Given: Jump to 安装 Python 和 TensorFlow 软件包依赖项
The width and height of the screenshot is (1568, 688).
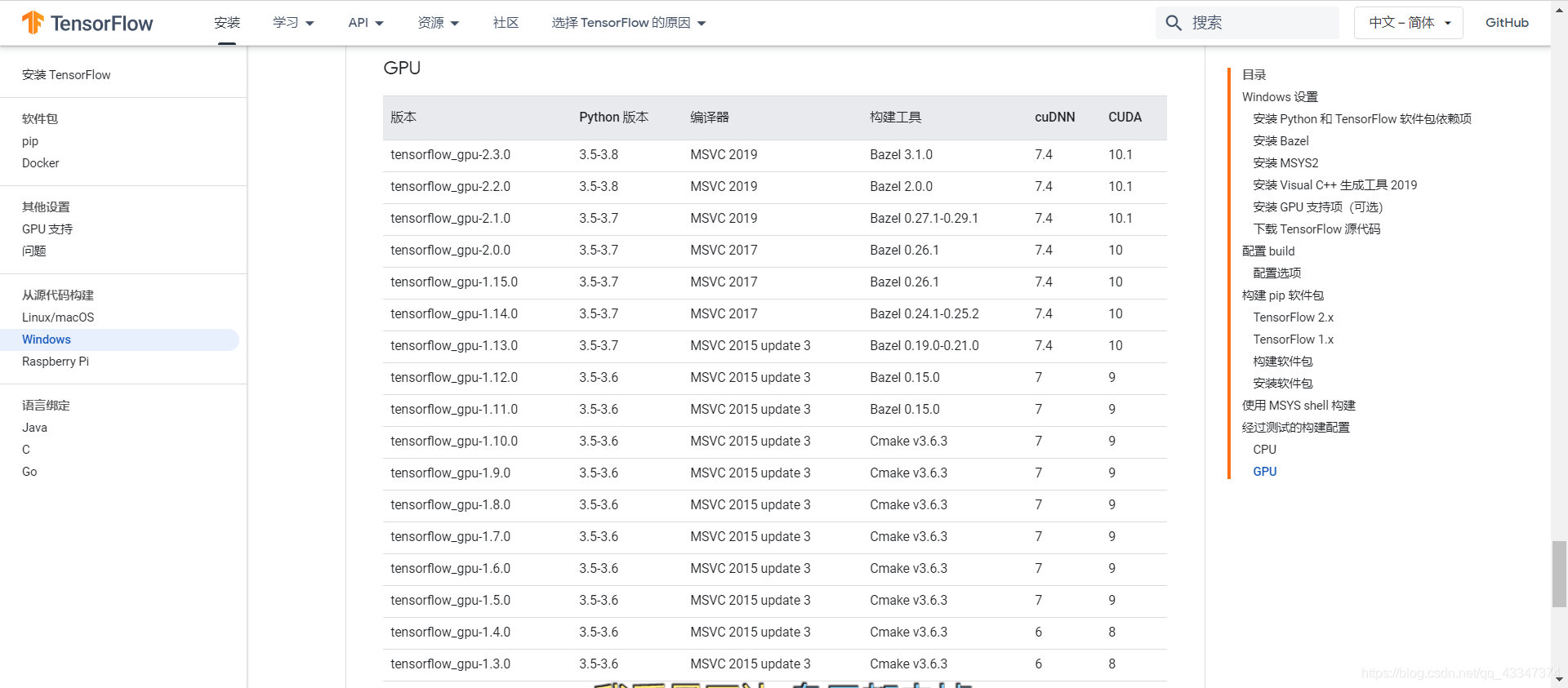Looking at the screenshot, I should click(1362, 119).
